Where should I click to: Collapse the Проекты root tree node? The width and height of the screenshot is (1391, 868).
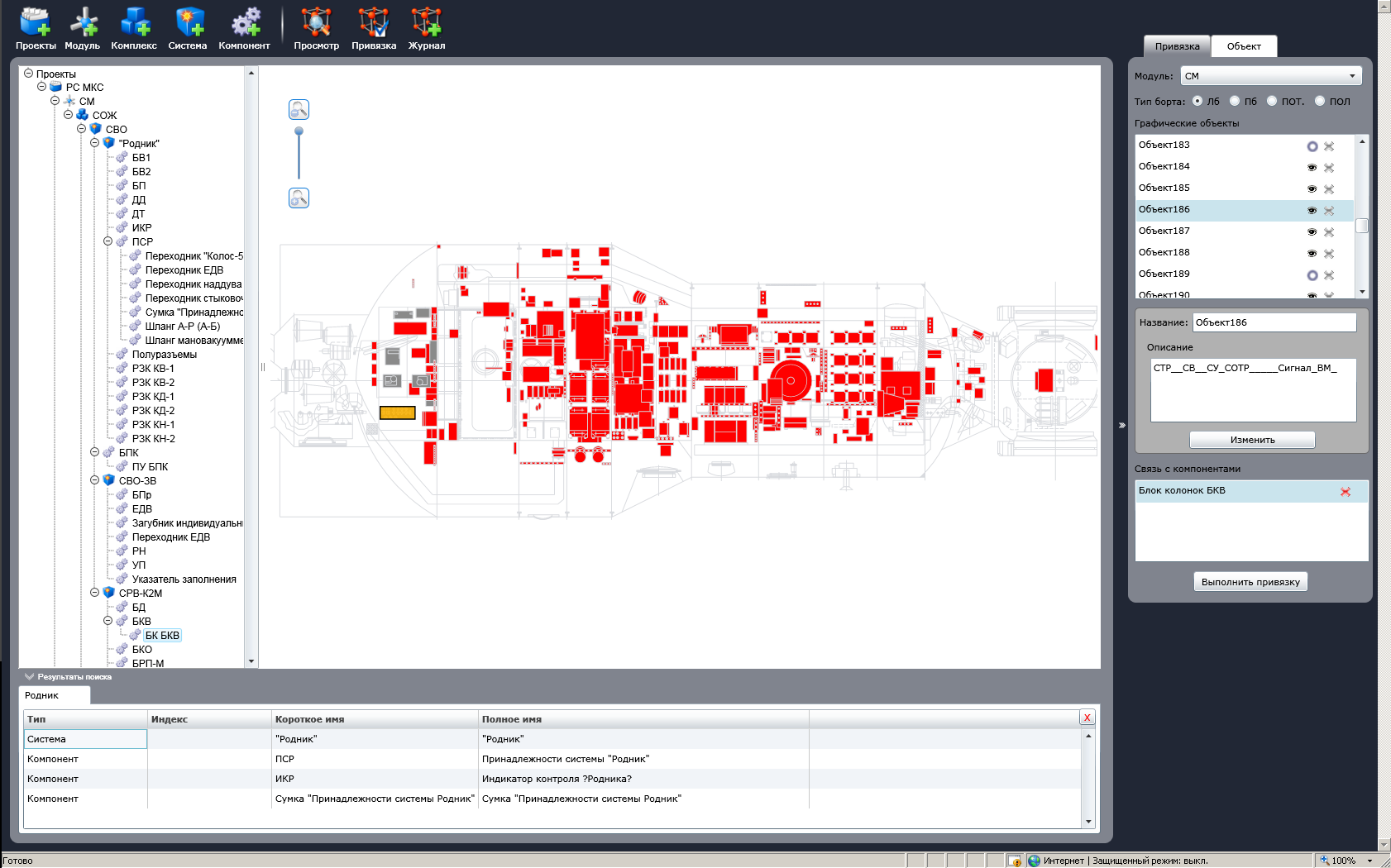[28, 74]
